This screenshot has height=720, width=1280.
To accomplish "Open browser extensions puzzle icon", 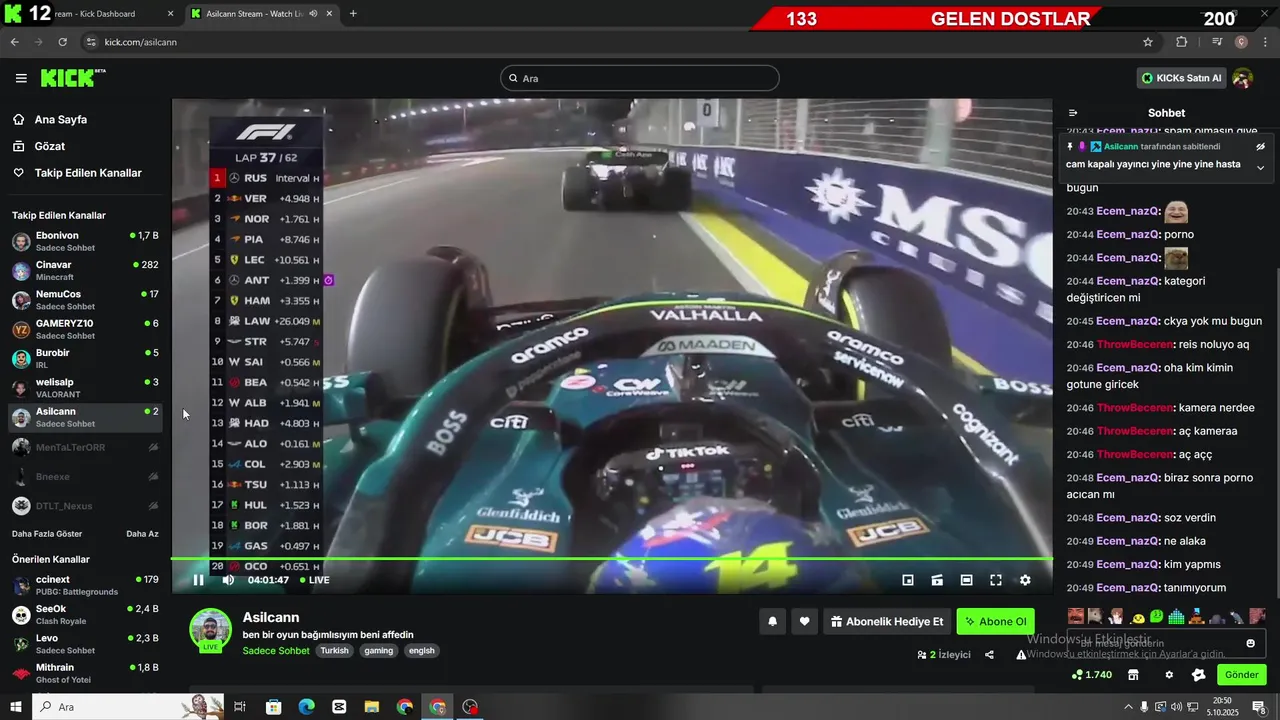I will 1182,42.
